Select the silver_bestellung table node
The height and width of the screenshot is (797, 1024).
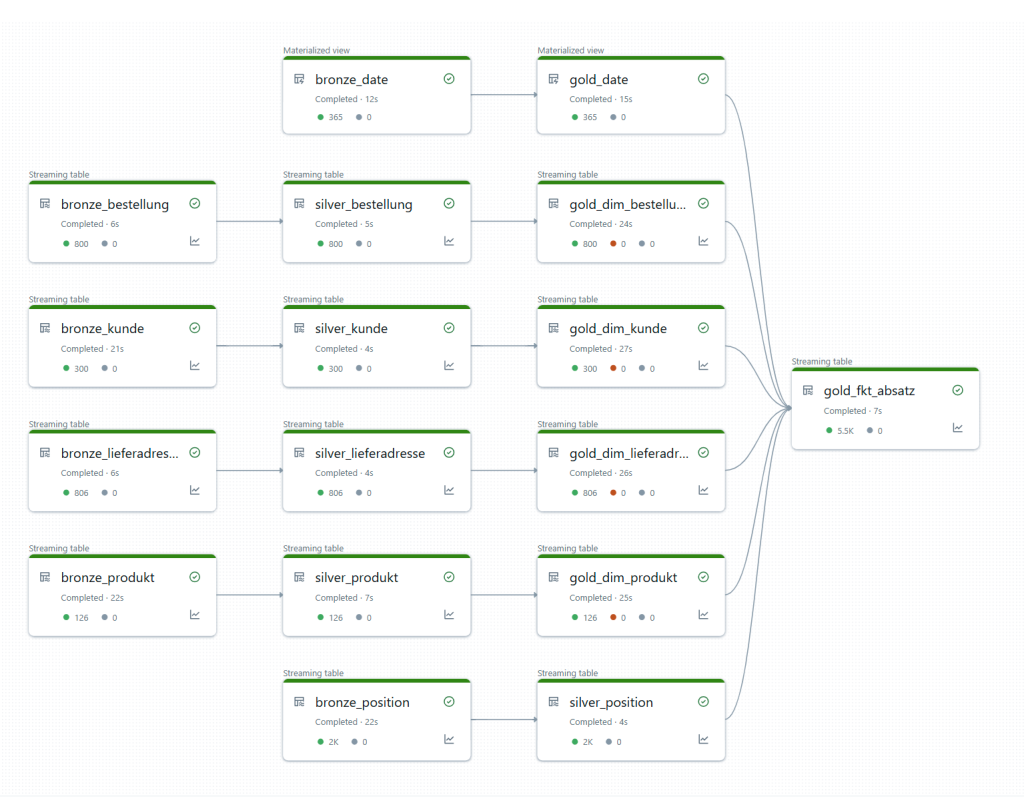(x=363, y=205)
